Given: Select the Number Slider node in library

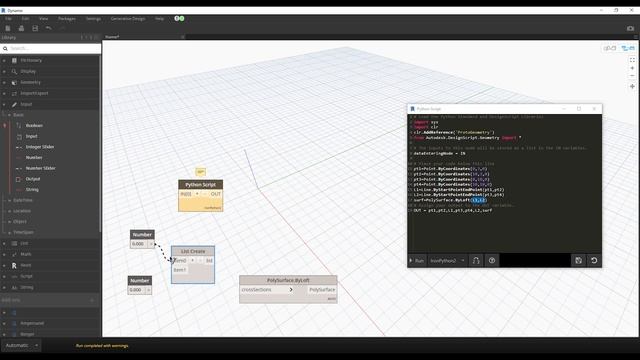Looking at the screenshot, I should click(40, 168).
